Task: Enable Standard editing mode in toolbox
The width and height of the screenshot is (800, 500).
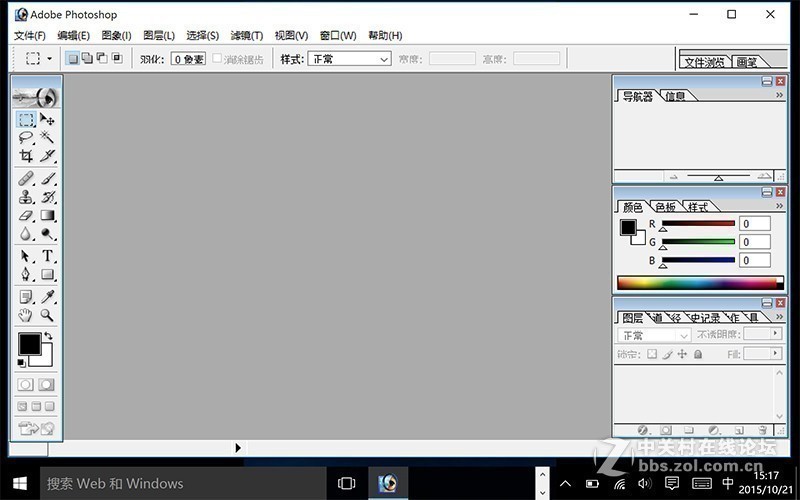Action: 26,385
